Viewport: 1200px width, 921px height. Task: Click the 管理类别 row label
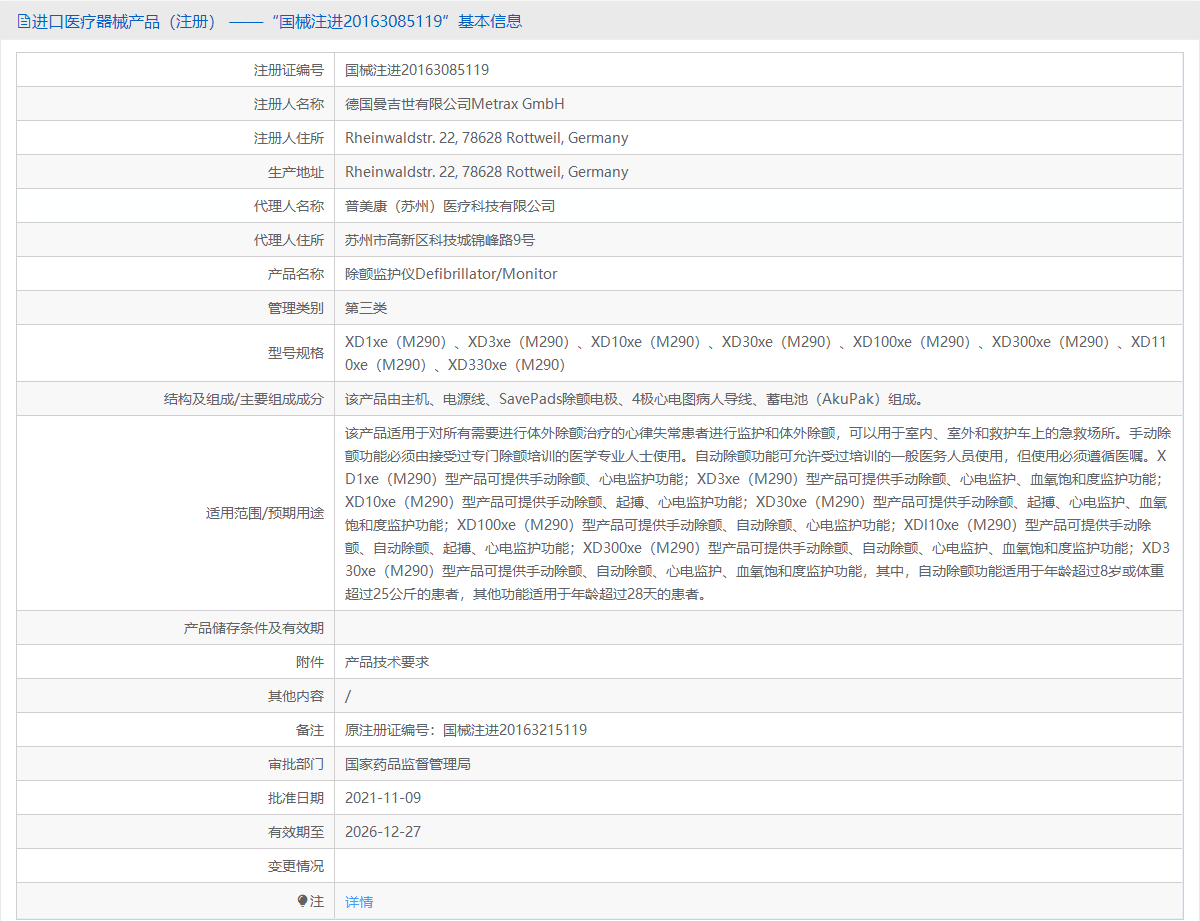[x=296, y=308]
